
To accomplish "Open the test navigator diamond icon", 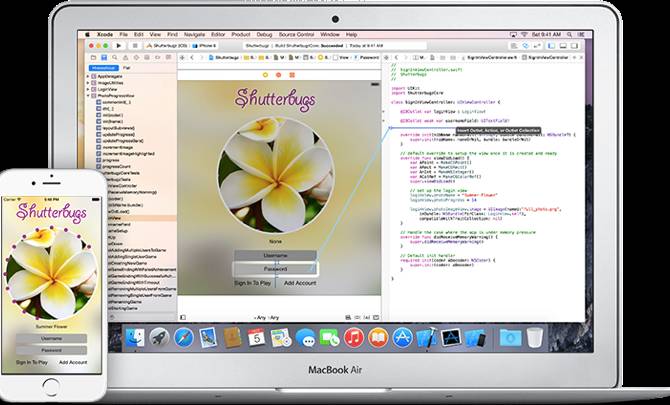I will [x=136, y=57].
